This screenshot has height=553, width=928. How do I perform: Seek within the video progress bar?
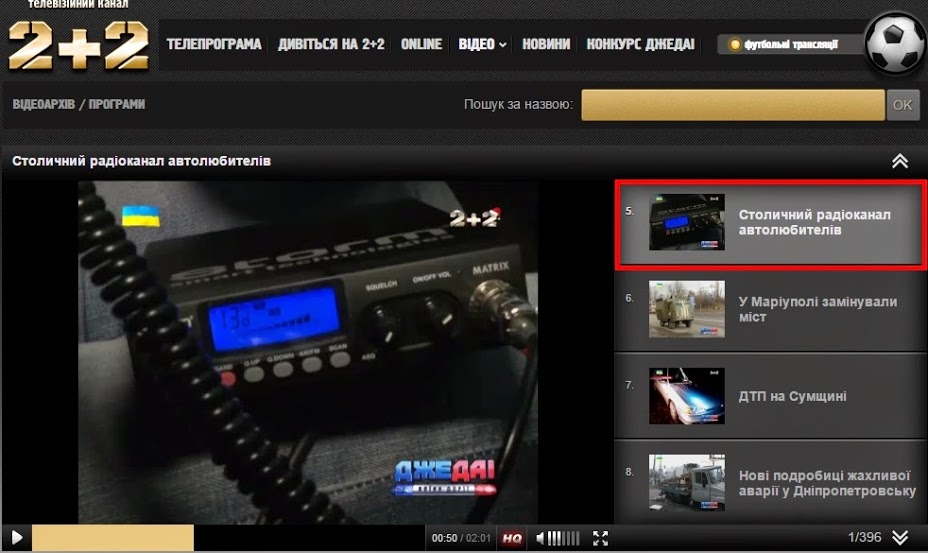tap(300, 538)
